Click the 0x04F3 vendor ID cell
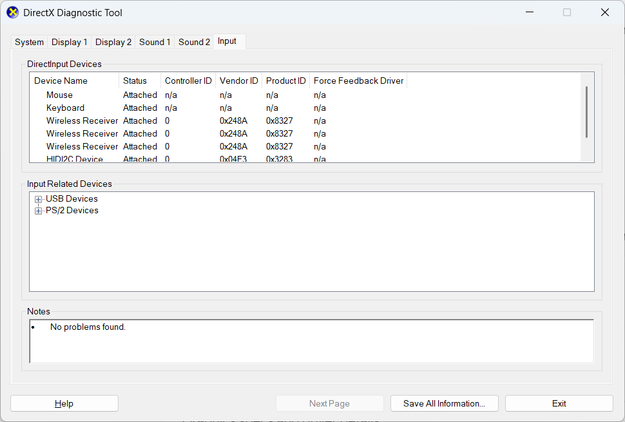625x422 pixels. [233, 159]
